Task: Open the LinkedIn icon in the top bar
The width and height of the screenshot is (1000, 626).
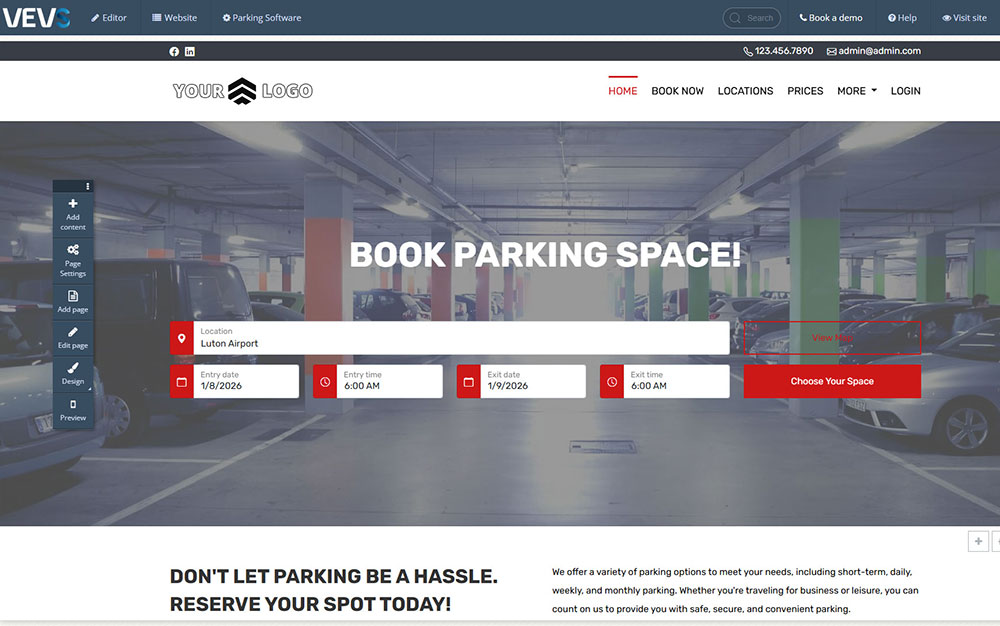Action: tap(190, 51)
